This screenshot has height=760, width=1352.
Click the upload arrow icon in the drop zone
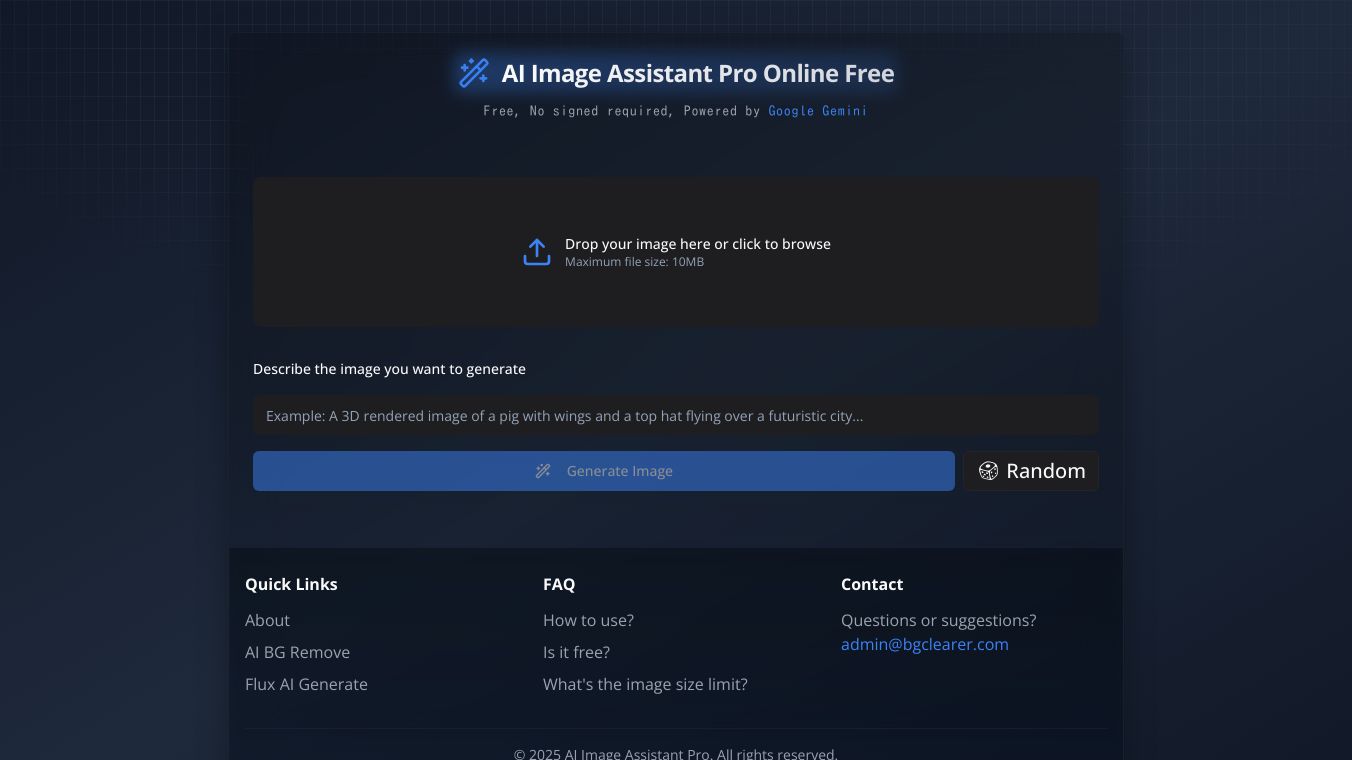537,252
